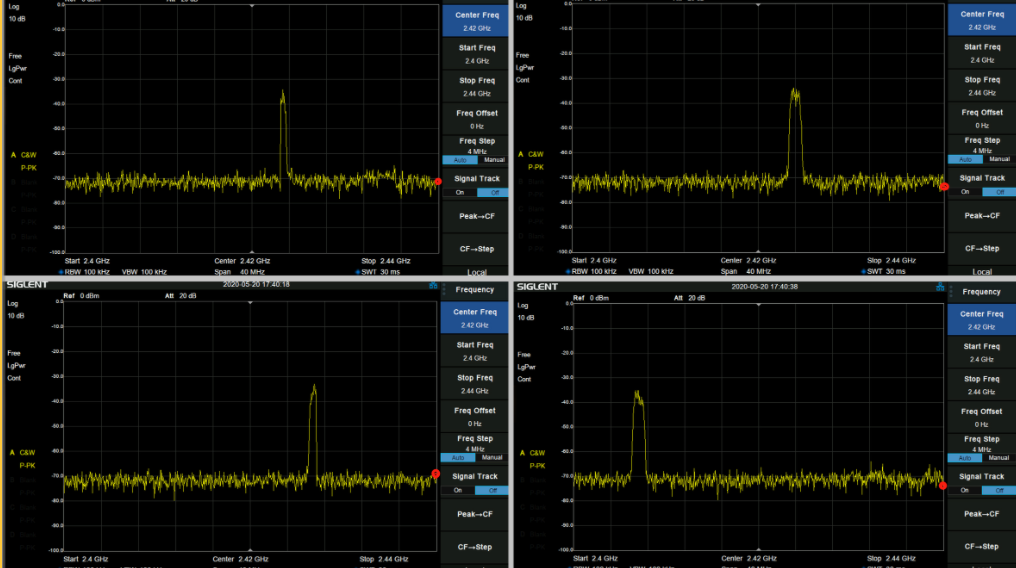Select Center Freq in top-right analyzer

982,20
